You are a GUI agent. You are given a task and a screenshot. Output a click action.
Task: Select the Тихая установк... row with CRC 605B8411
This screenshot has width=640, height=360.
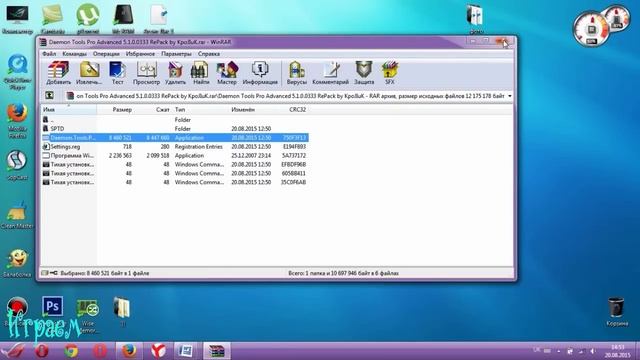[175, 173]
